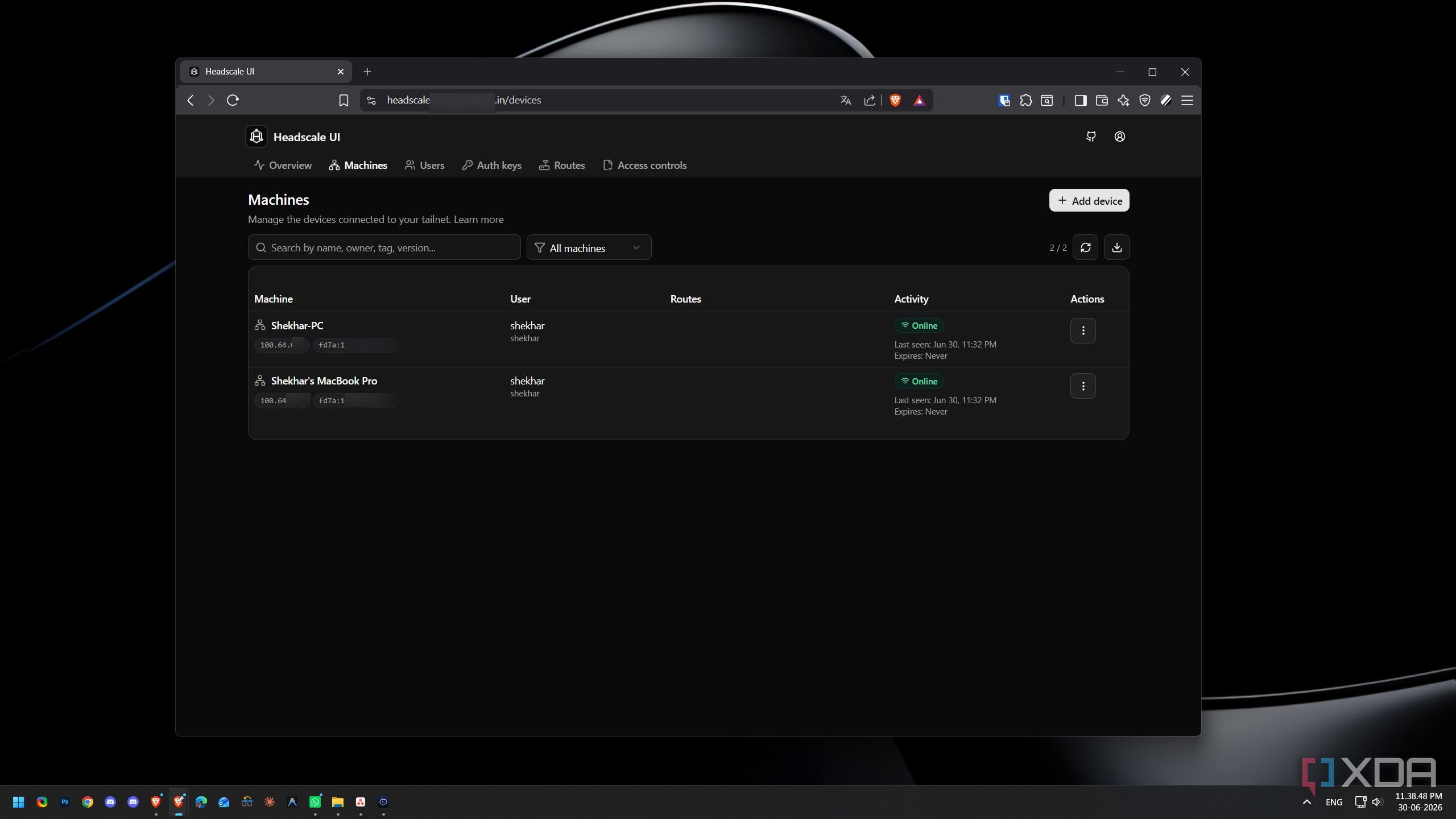Switch to the Overview tab
This screenshot has height=819, width=1456.
(x=283, y=166)
